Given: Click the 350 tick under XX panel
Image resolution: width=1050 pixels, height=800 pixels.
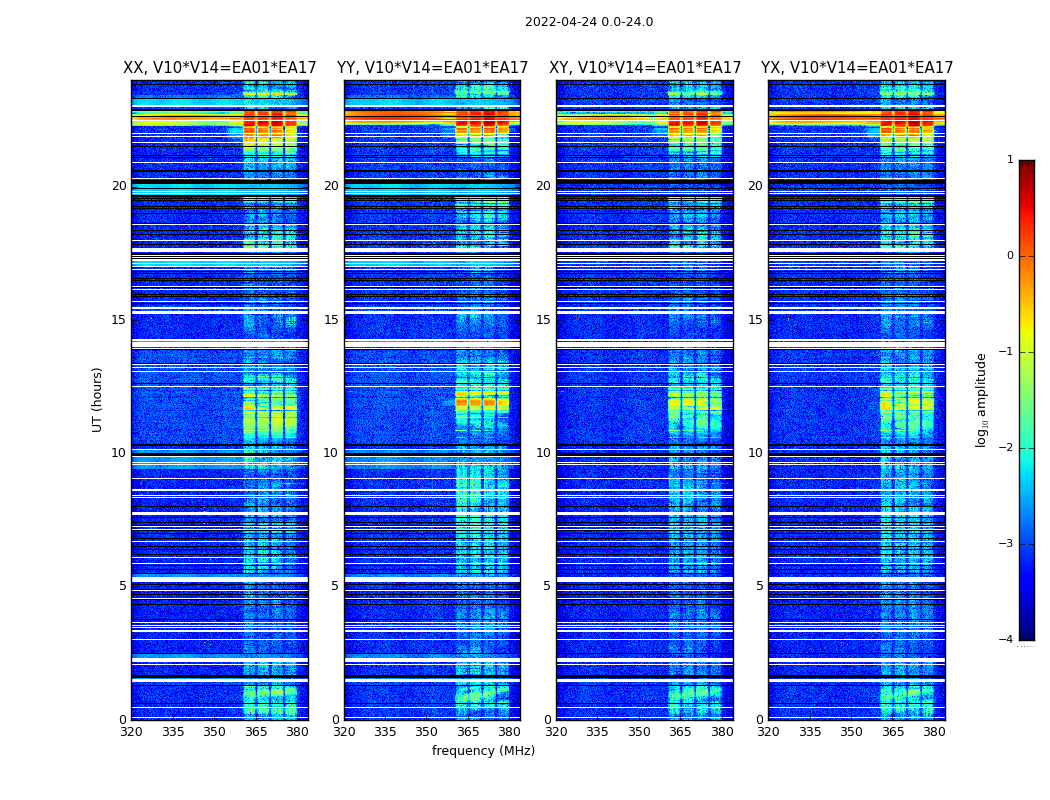Looking at the screenshot, I should pyautogui.click(x=214, y=732).
